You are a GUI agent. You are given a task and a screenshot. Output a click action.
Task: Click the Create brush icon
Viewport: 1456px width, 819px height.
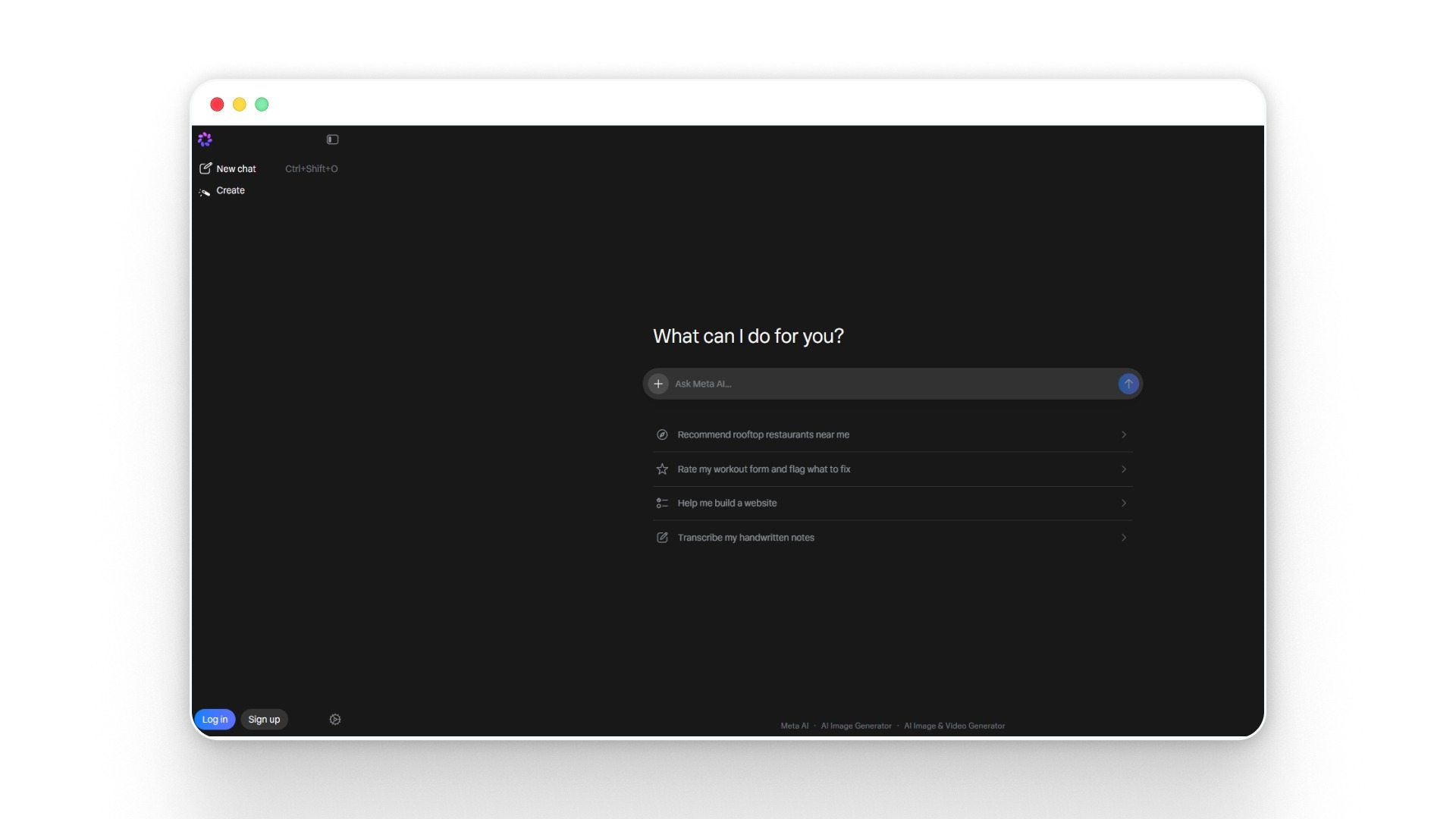(x=205, y=192)
